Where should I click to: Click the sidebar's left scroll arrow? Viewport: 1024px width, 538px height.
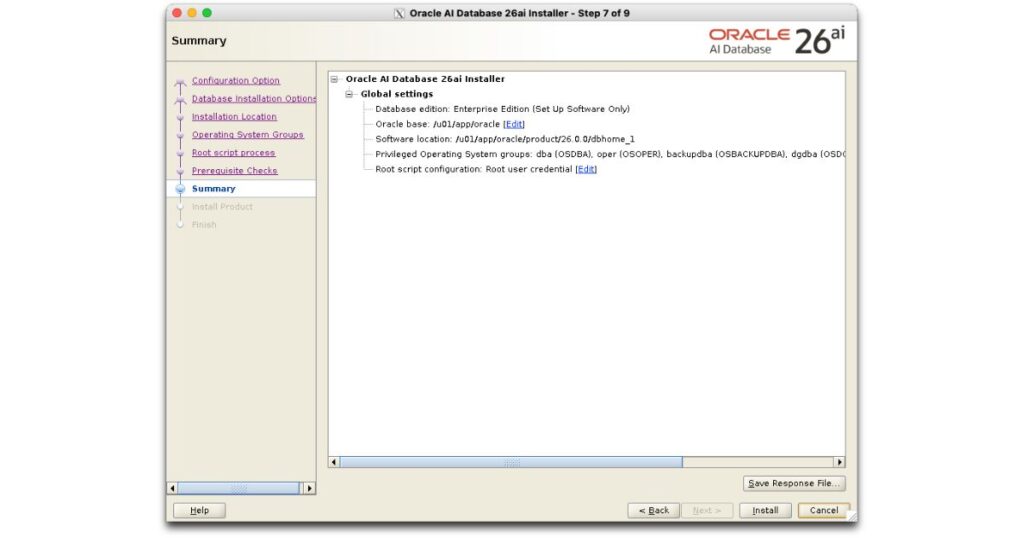(172, 488)
